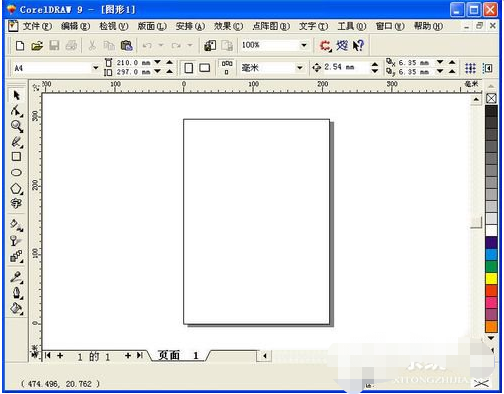Toggle snap to guidelines icon

(x=488, y=68)
